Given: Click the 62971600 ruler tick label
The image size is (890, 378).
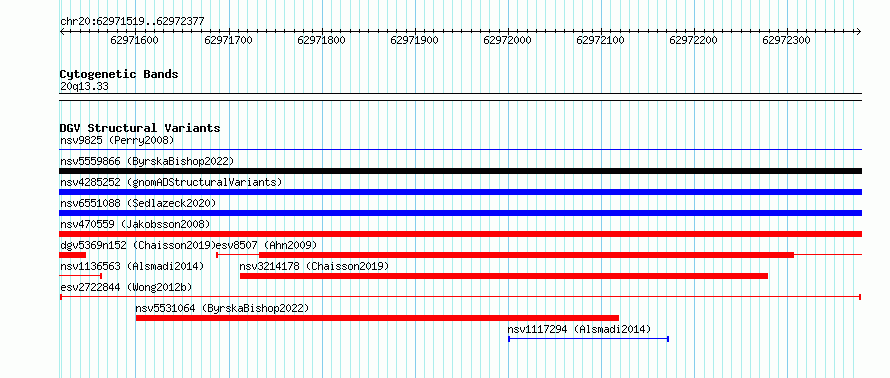Looking at the screenshot, I should [x=135, y=40].
